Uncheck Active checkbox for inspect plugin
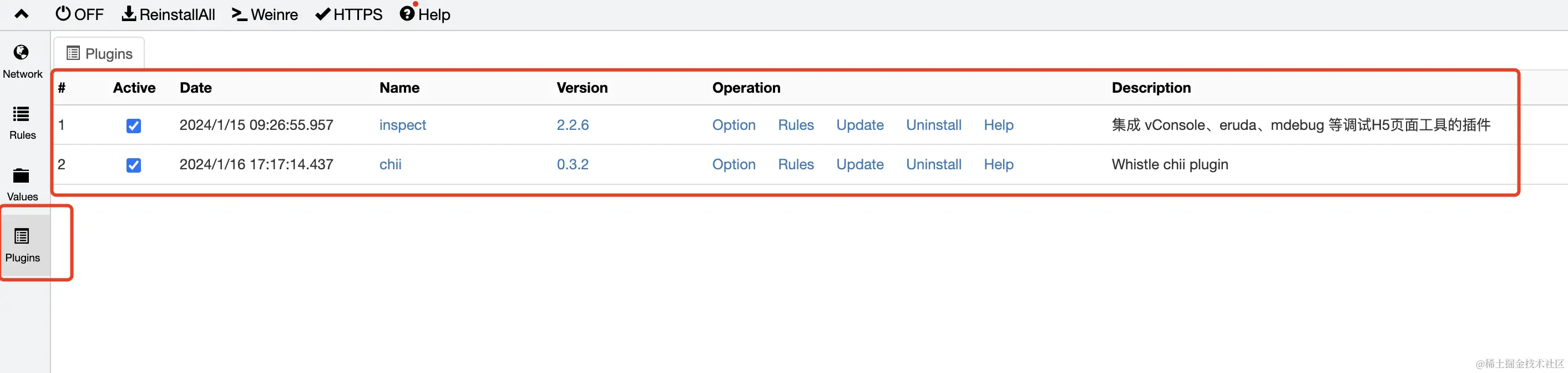 tap(133, 126)
